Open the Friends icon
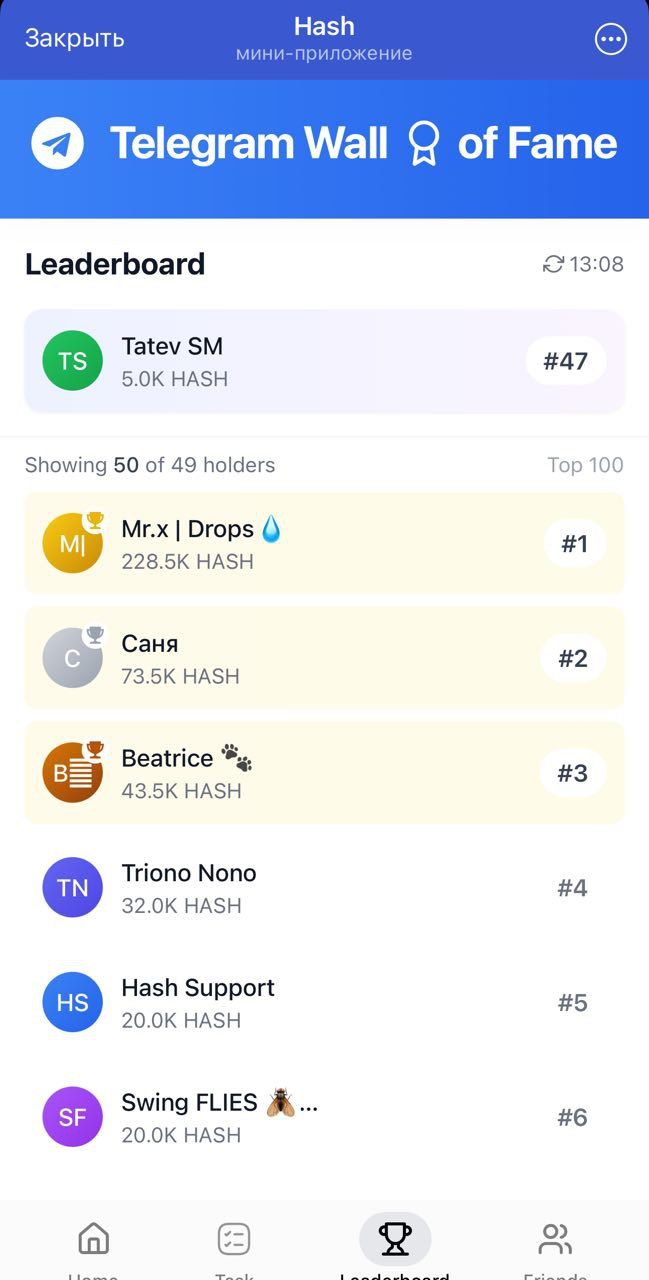Viewport: 649px width, 1280px height. 555,1240
